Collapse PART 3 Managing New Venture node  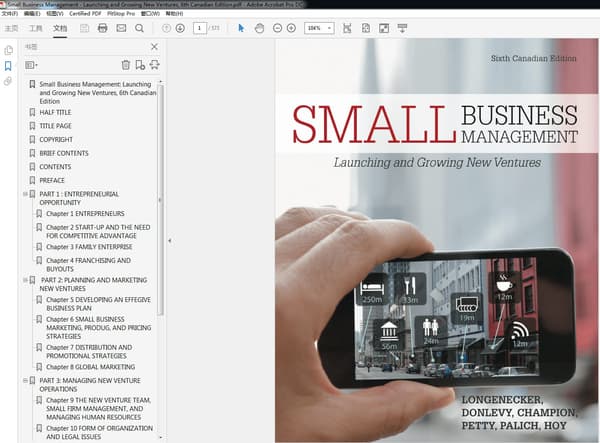click(25, 381)
